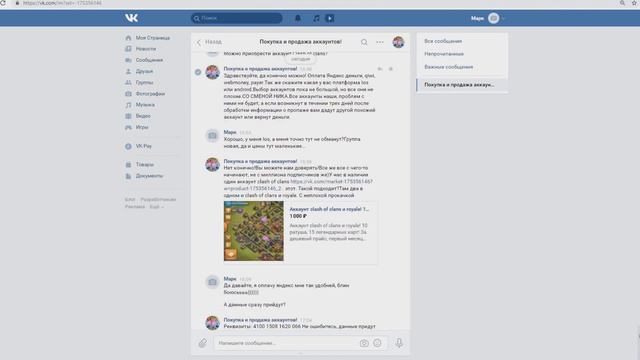Open emoji smiley picker

click(378, 343)
